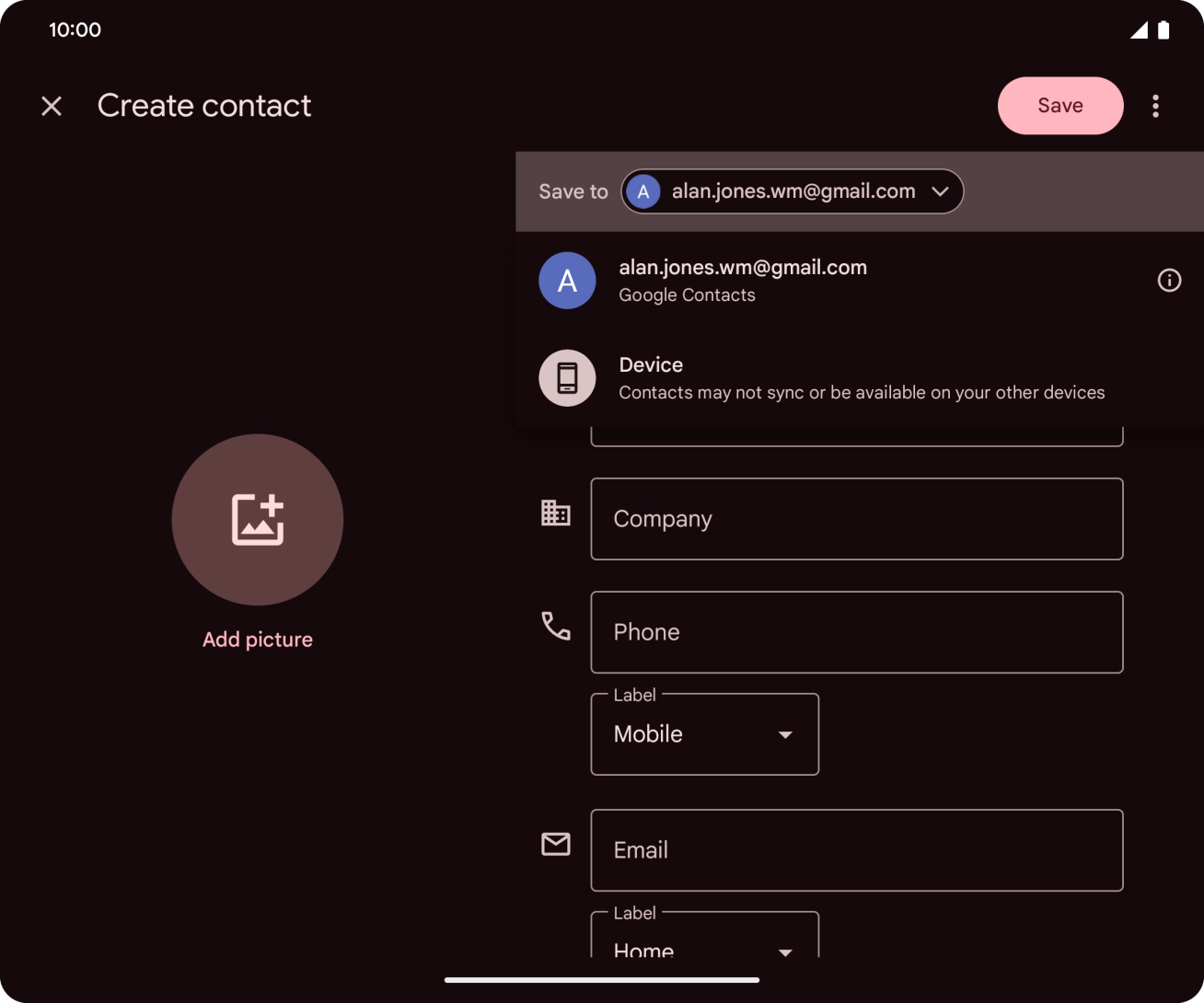Select the Google Contacts account option

743,281
